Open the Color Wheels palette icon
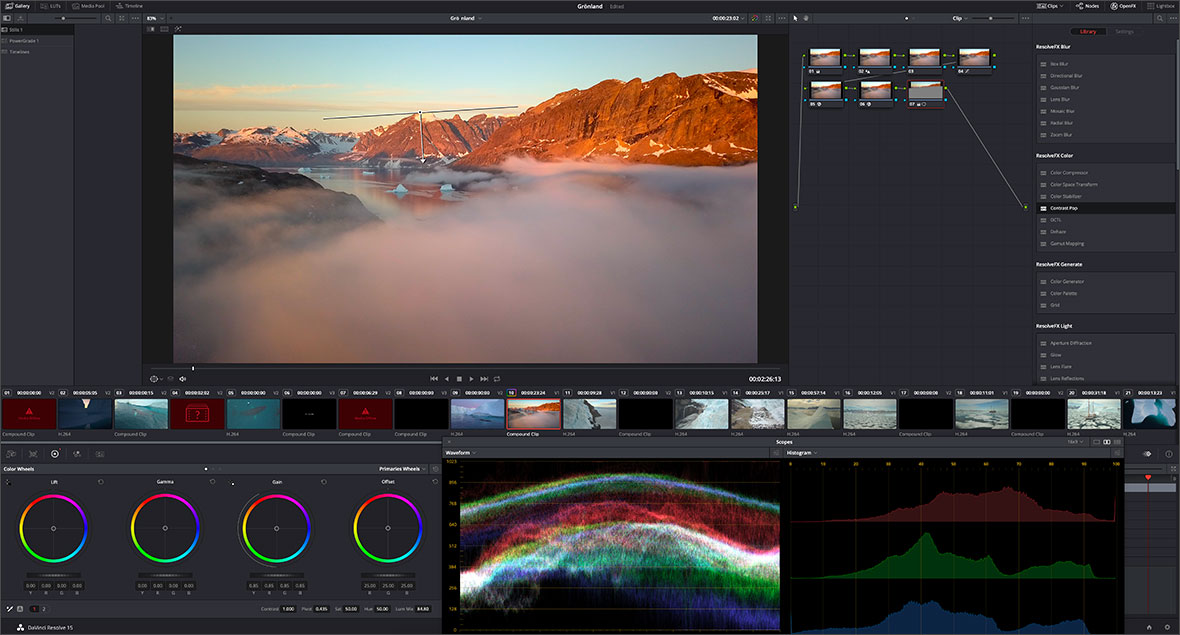This screenshot has height=635, width=1180. (x=55, y=454)
